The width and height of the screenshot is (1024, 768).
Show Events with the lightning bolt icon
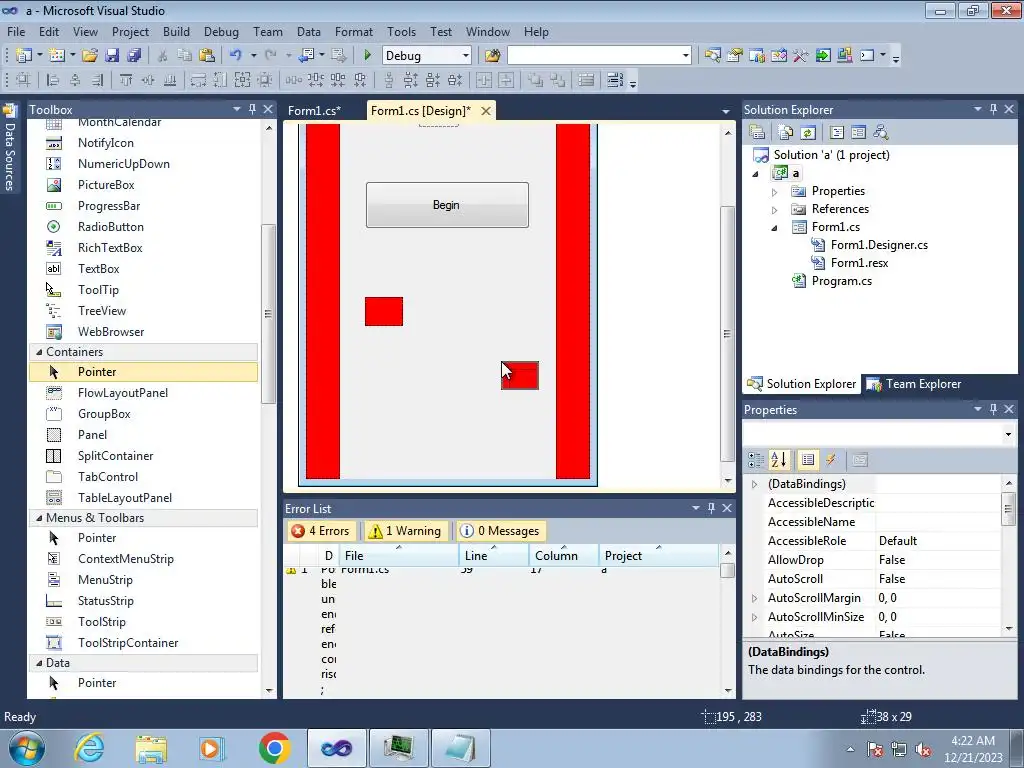click(x=831, y=460)
